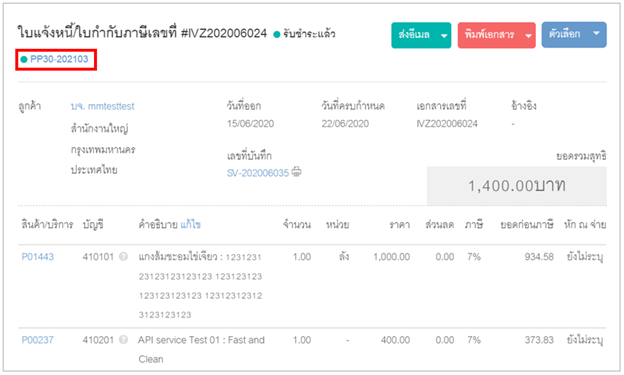Open product P00237
This screenshot has height=375, width=624.
(x=37, y=340)
